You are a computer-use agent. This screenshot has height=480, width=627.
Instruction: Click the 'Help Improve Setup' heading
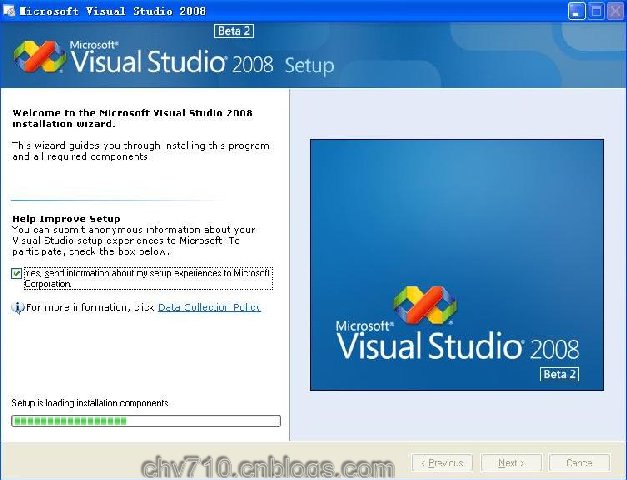coord(66,219)
